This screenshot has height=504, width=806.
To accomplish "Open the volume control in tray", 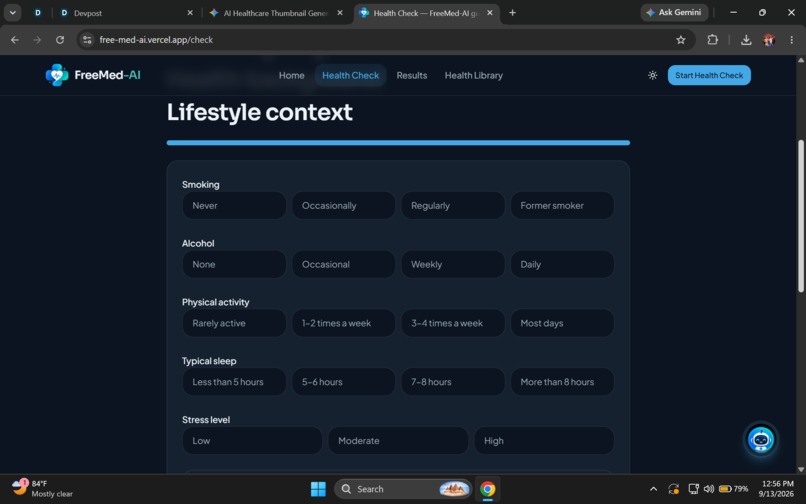I will (x=709, y=489).
